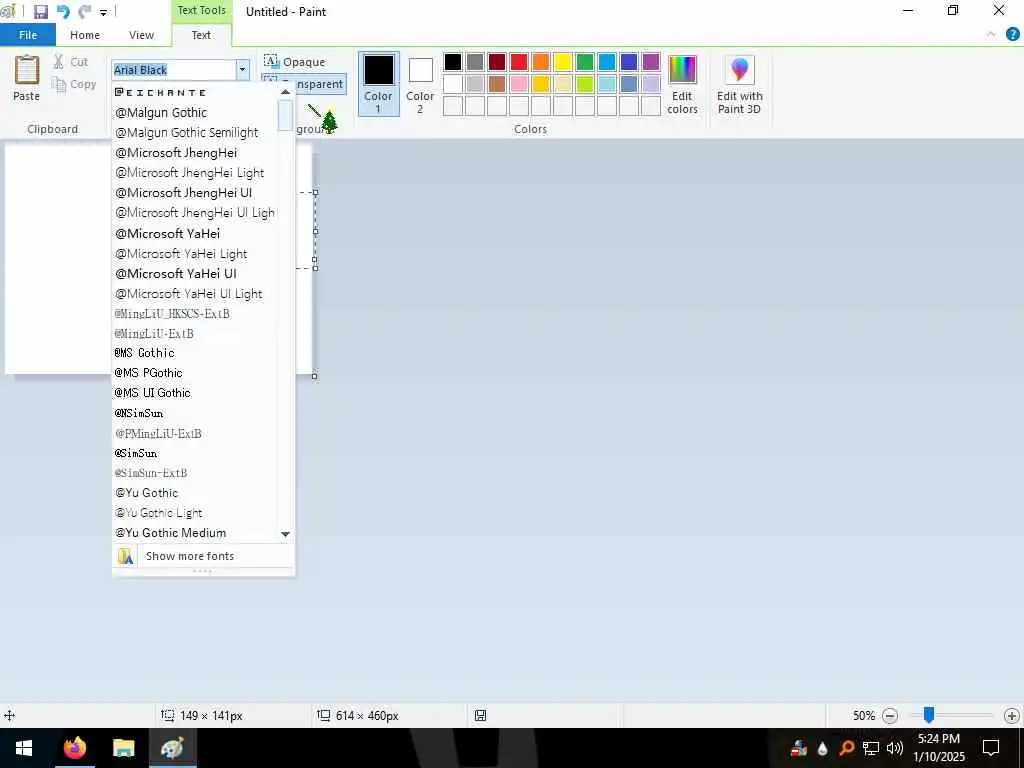Choose the @MS PGothic font
This screenshot has width=1024, height=768.
click(x=195, y=373)
